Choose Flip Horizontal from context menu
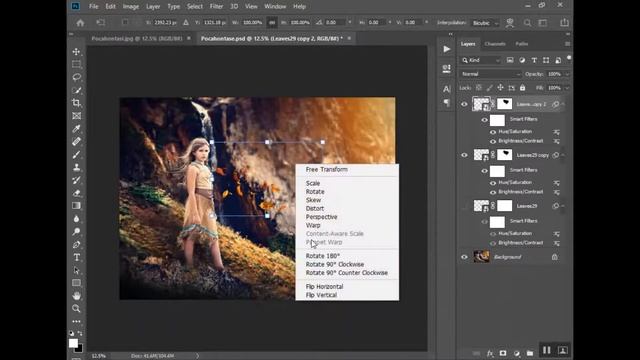The width and height of the screenshot is (640, 360). coord(324,287)
